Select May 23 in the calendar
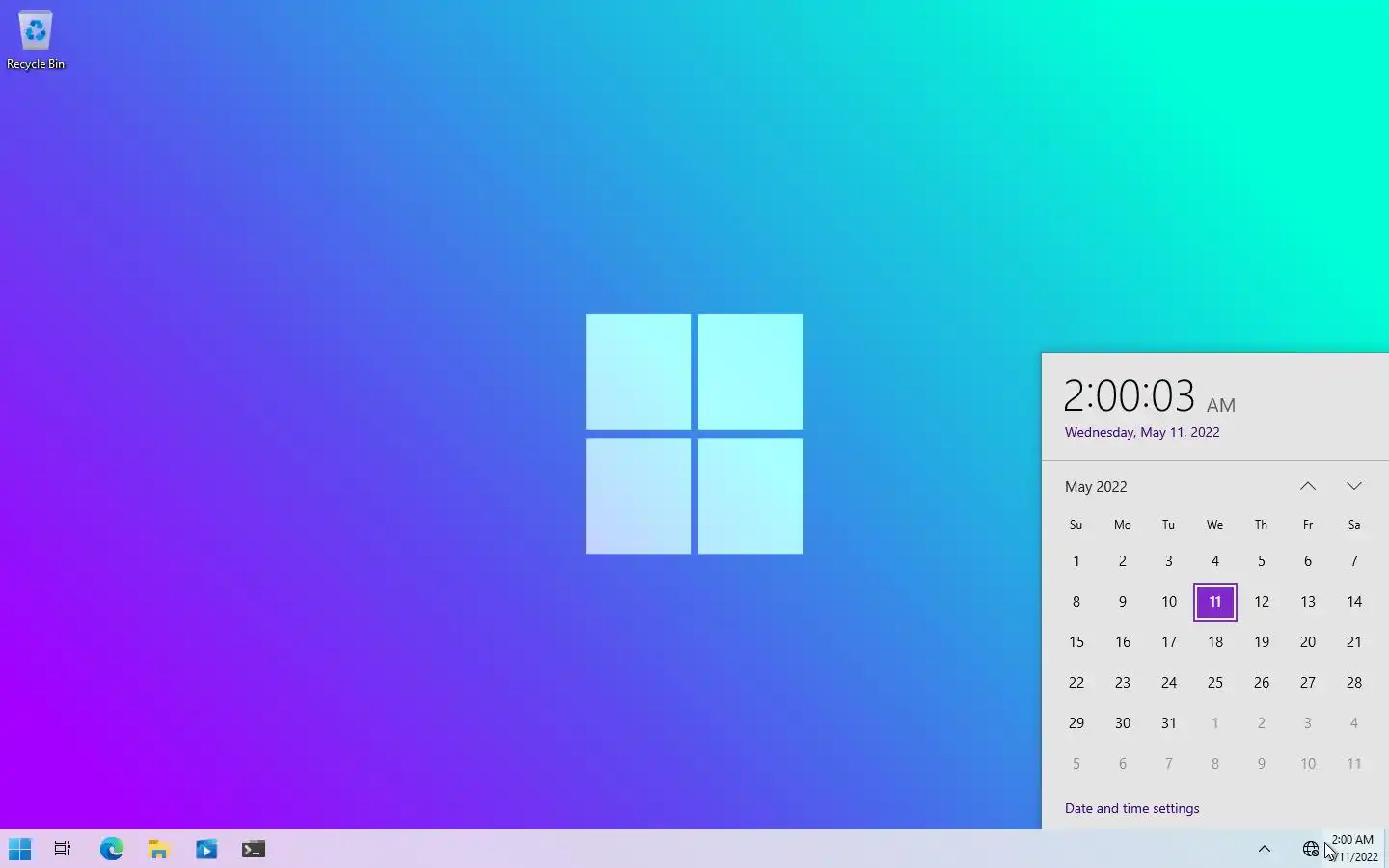The height and width of the screenshot is (868, 1389). (1123, 683)
